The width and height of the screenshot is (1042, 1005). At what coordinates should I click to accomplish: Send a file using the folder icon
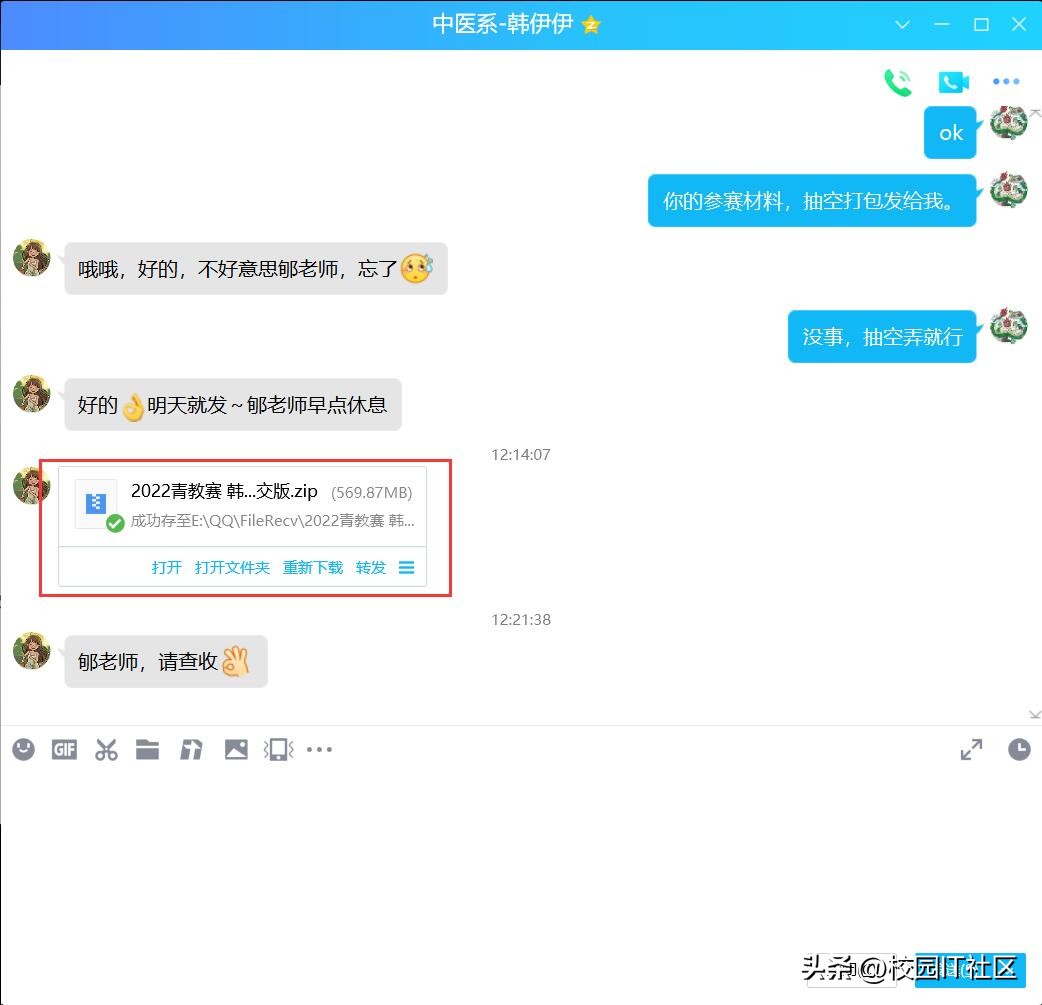tap(148, 749)
